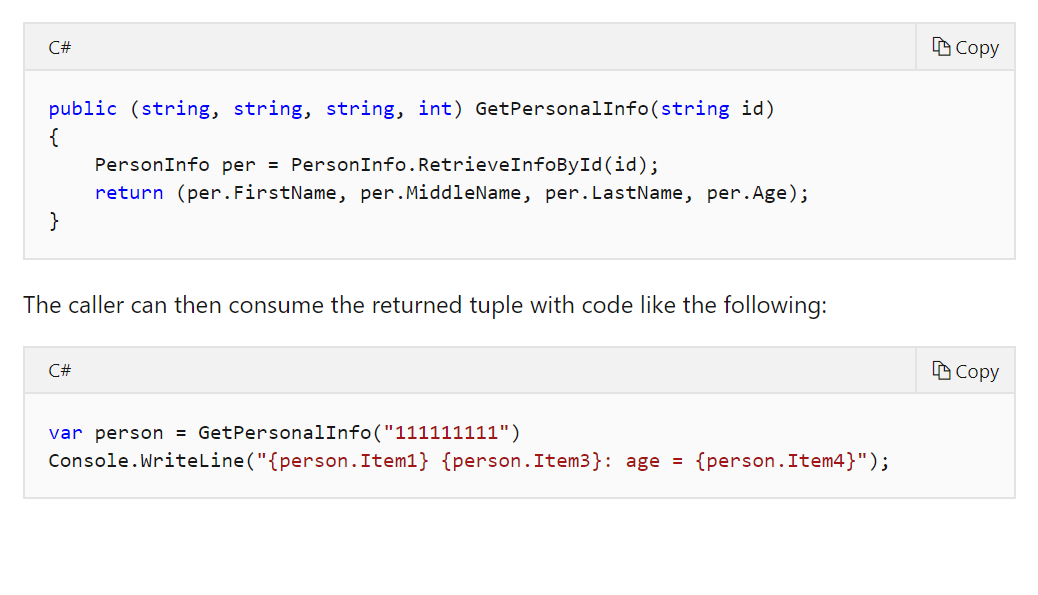1038x595 pixels.
Task: Select the C# label above the caller code
Action: point(58,370)
